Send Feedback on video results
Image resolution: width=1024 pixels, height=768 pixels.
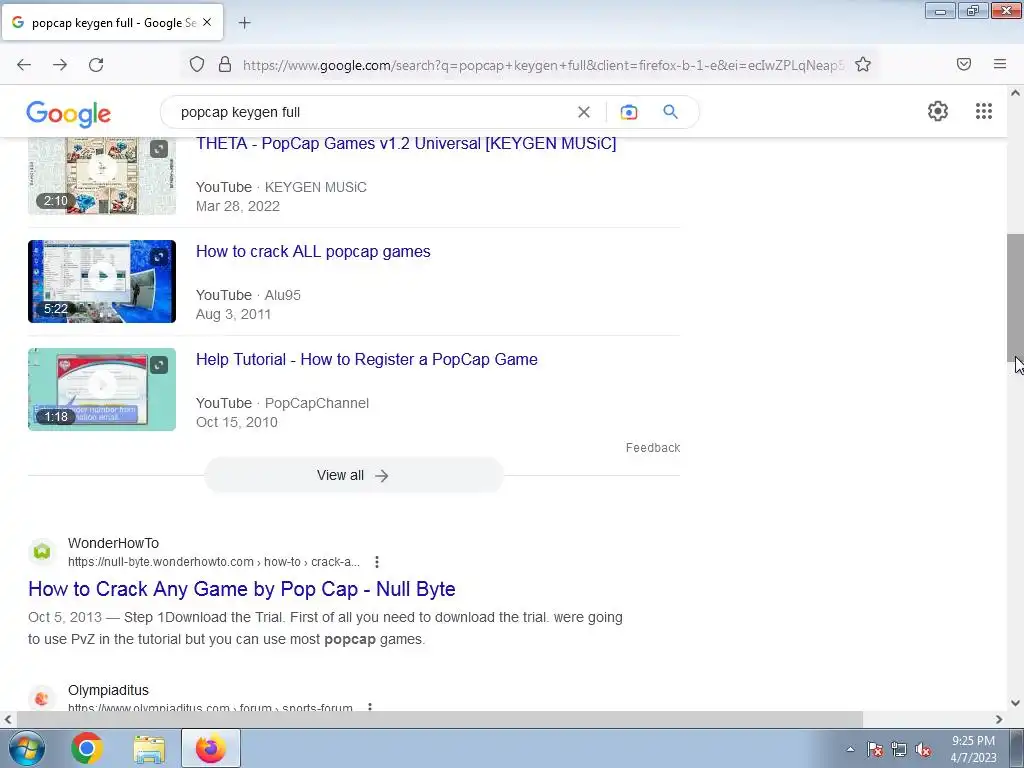coord(652,447)
